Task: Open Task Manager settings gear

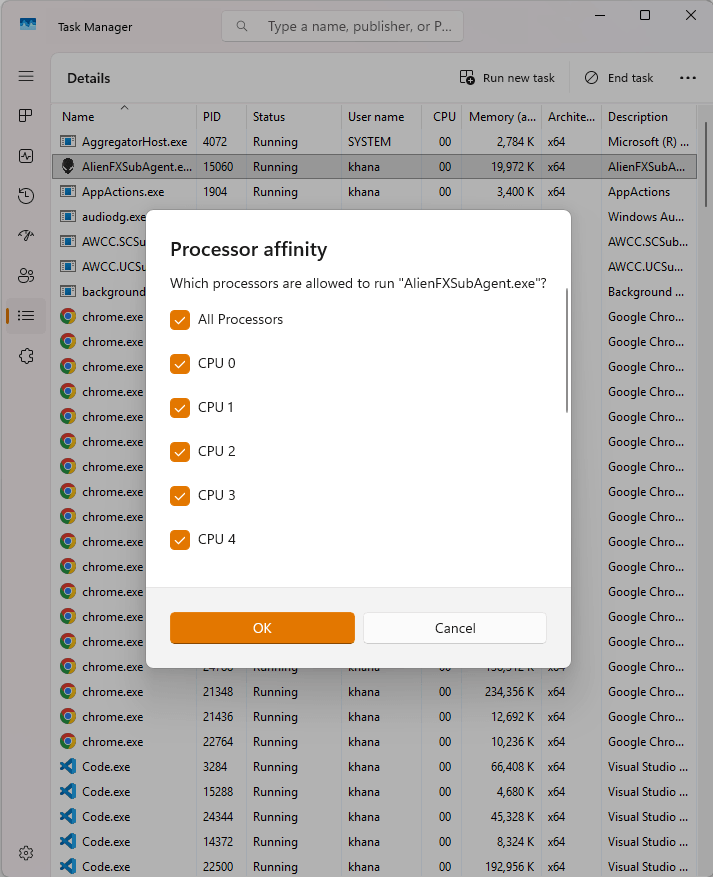Action: (26, 853)
